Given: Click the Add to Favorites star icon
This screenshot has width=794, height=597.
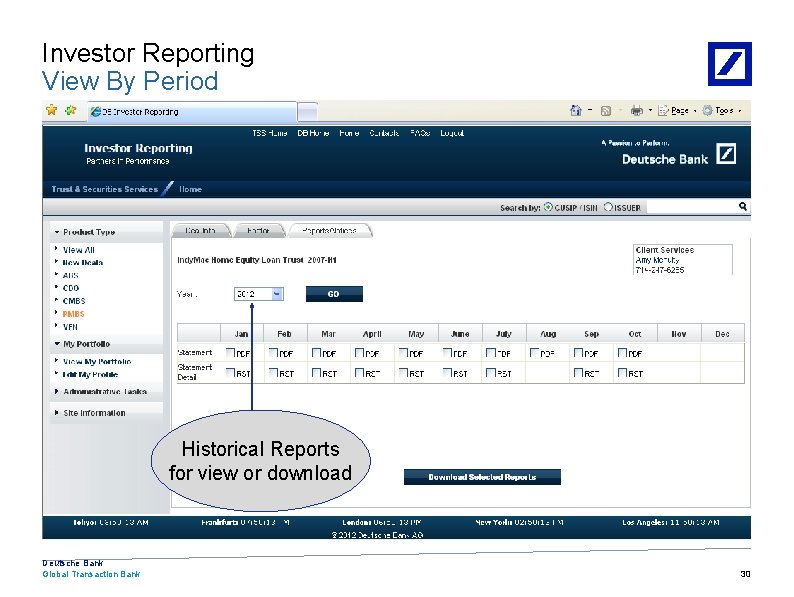Looking at the screenshot, I should [70, 110].
